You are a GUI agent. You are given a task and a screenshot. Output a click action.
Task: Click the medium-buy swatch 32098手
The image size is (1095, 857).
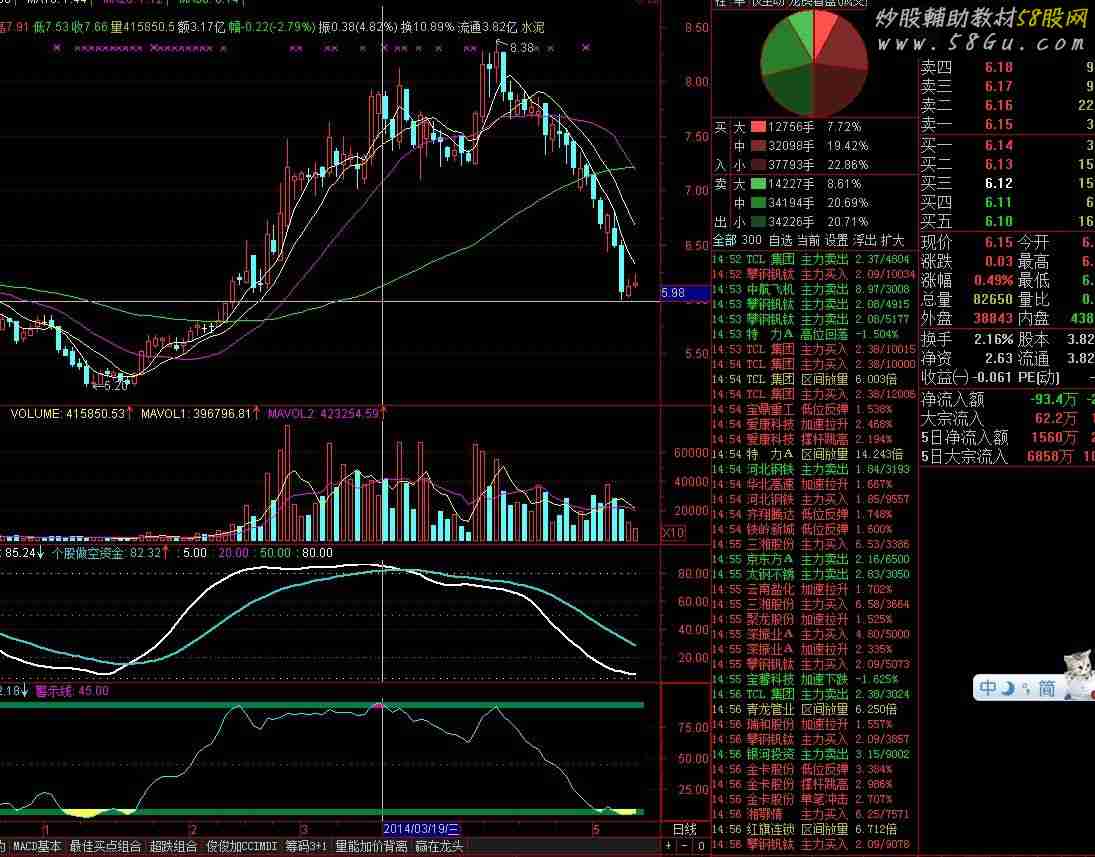coord(758,146)
